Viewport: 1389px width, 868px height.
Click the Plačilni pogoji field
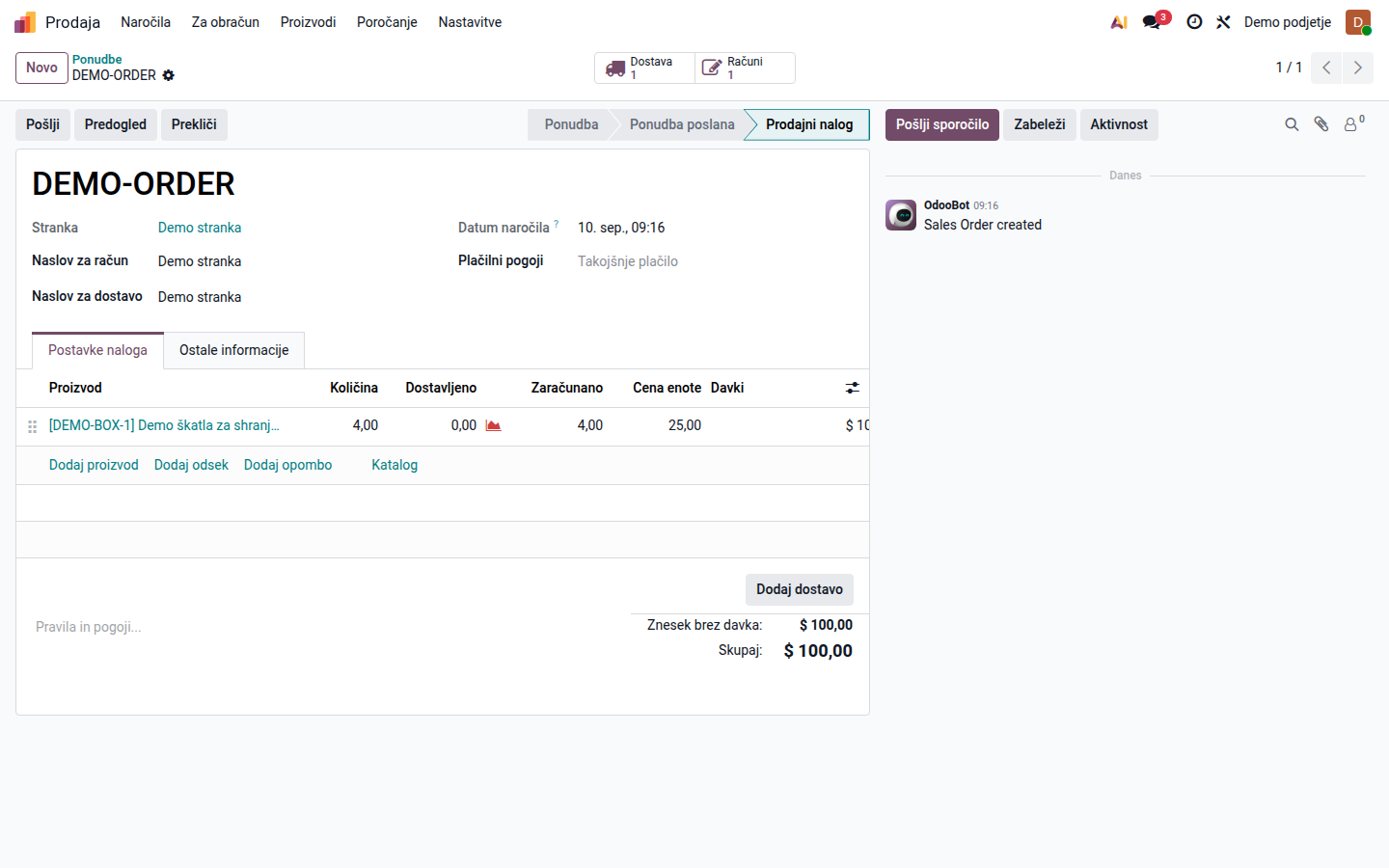pos(715,261)
